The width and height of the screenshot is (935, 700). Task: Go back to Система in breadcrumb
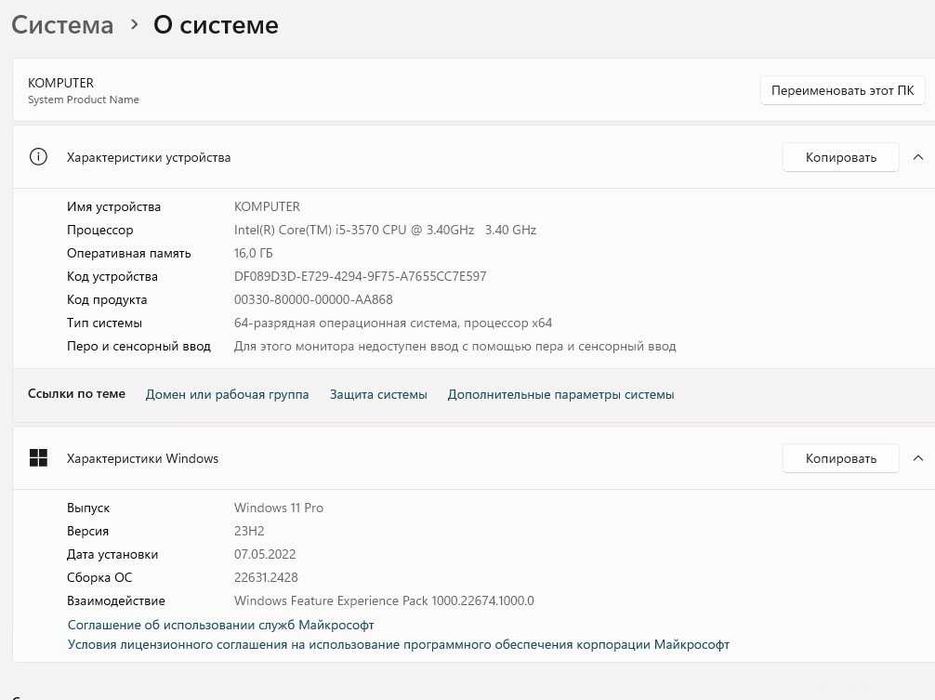[63, 25]
